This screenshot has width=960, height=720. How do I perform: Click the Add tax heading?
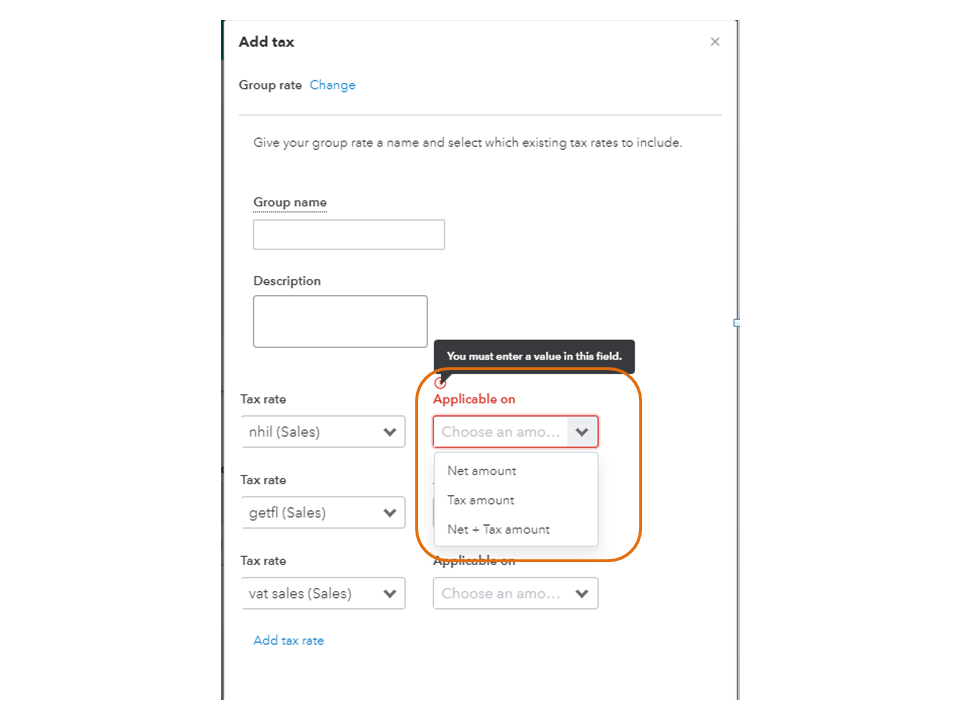pyautogui.click(x=266, y=42)
